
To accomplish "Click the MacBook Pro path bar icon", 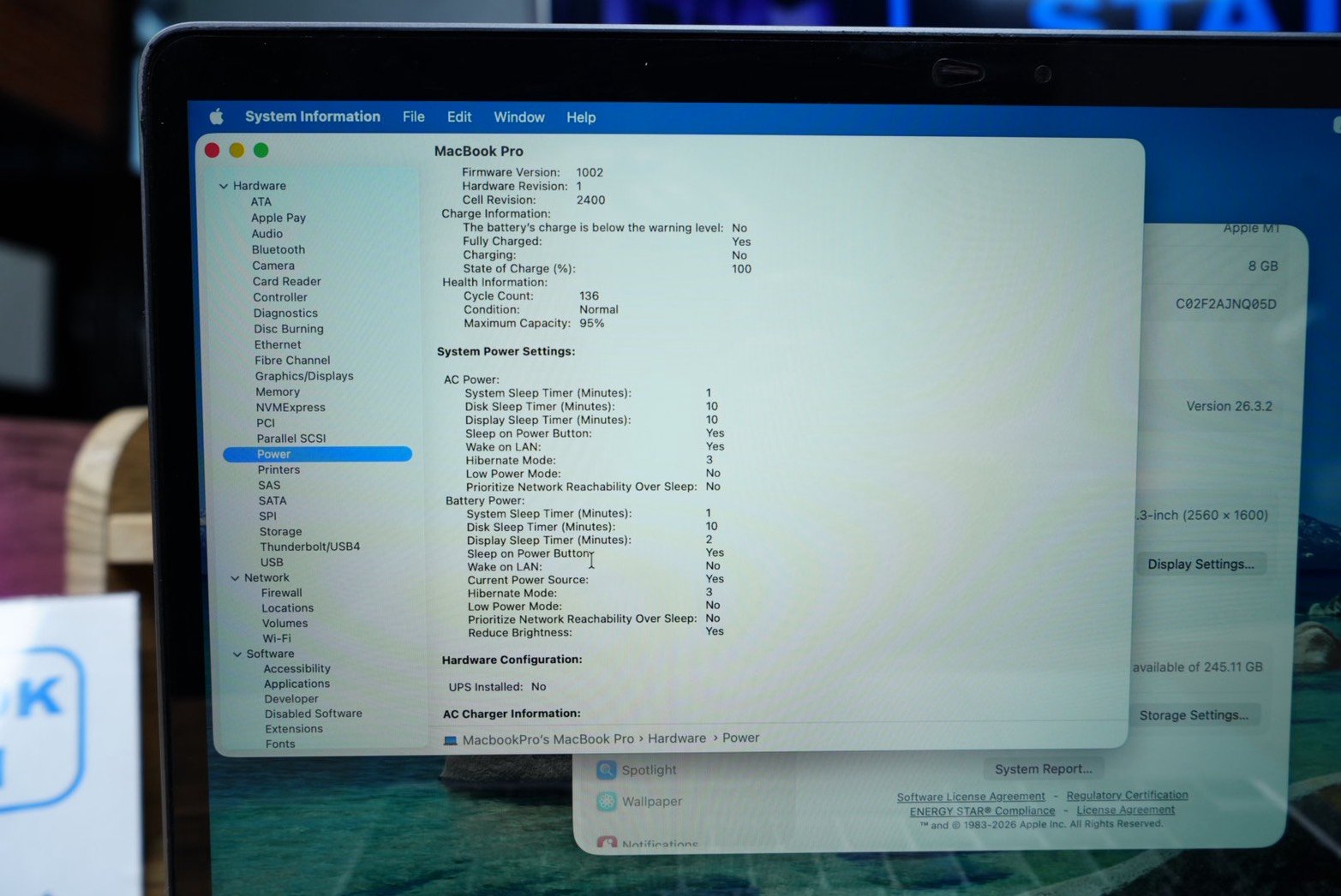I will (x=451, y=740).
